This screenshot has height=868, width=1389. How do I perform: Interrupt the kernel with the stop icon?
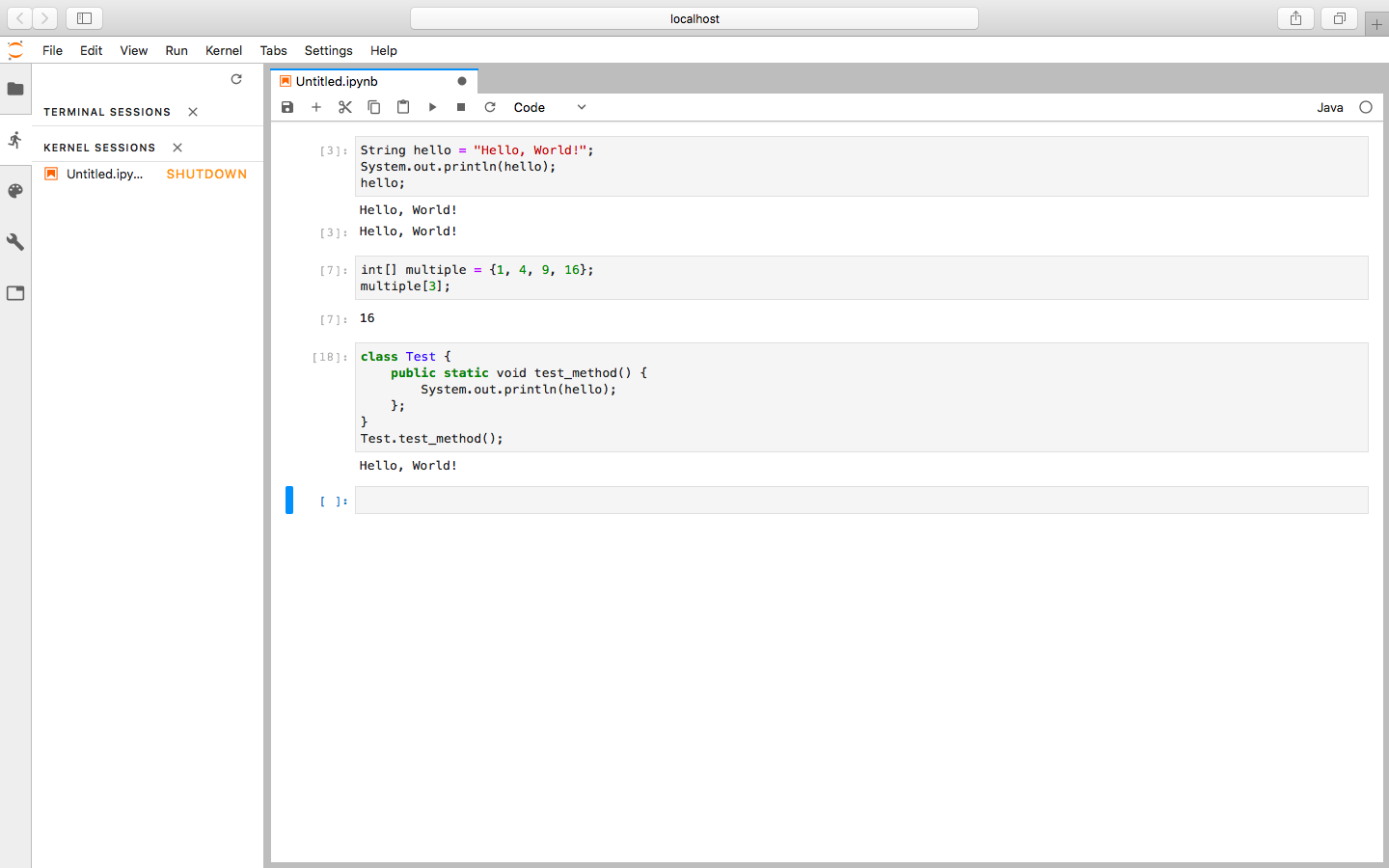461,107
